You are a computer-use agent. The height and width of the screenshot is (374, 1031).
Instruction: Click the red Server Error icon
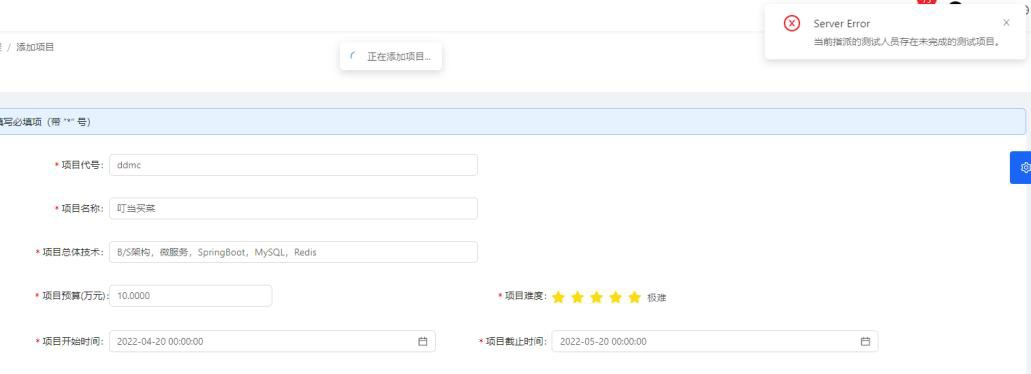(x=792, y=23)
